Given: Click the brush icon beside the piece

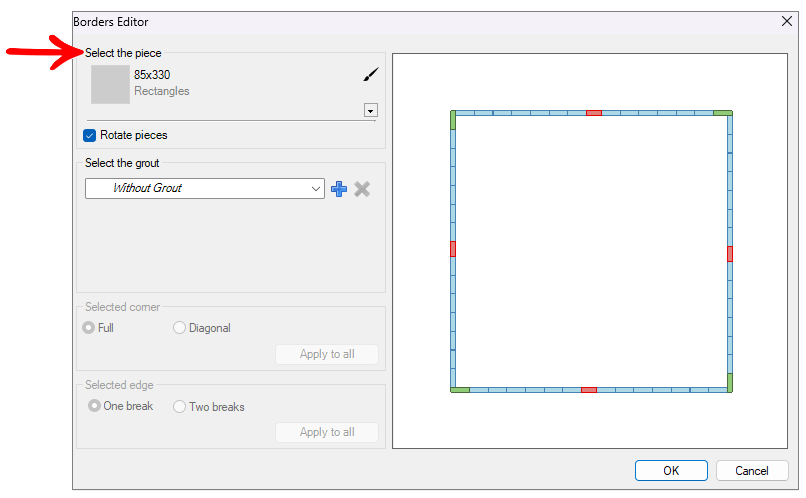Looking at the screenshot, I should coord(370,75).
